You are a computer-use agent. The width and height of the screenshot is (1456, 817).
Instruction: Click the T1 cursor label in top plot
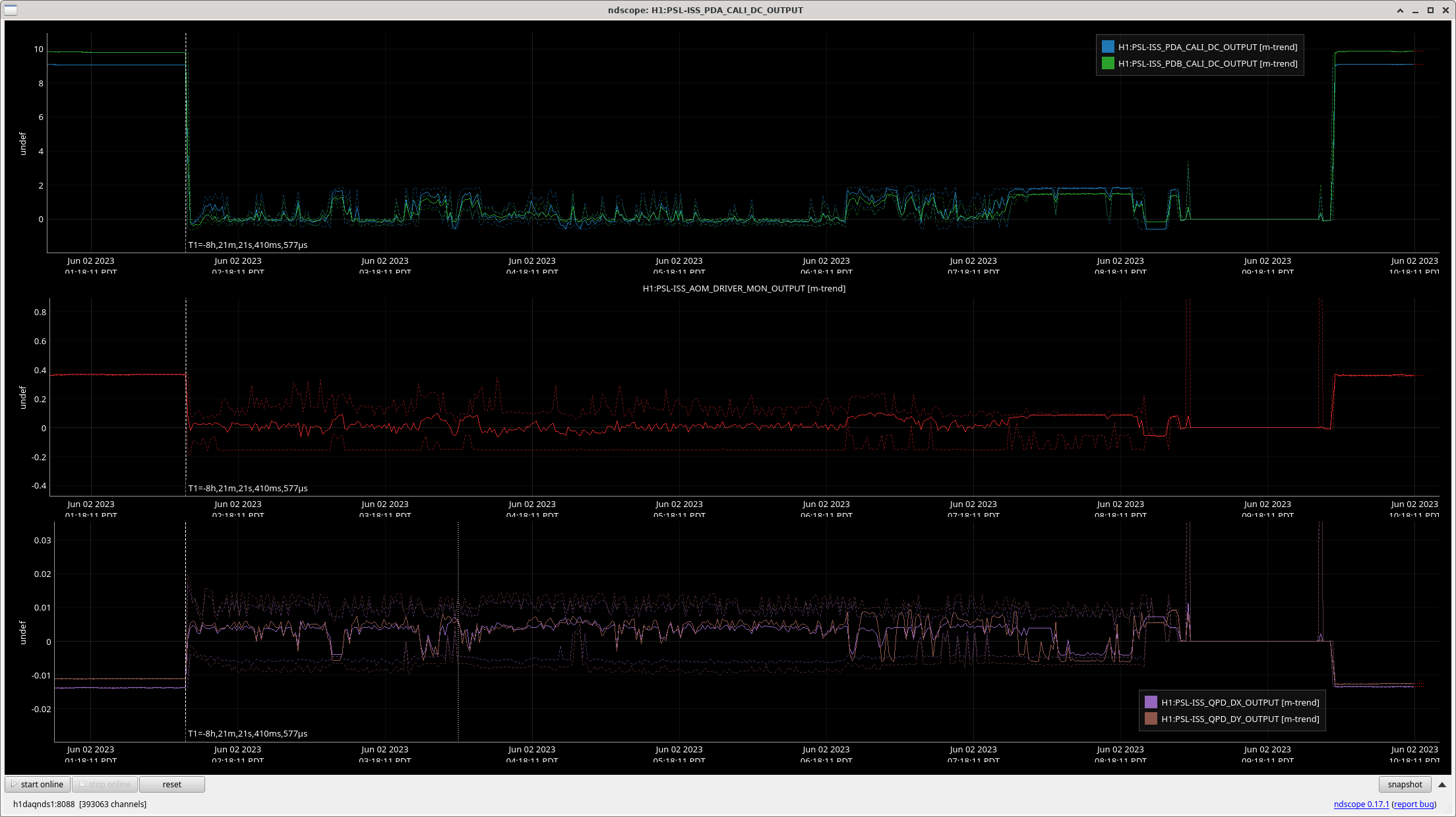click(x=248, y=245)
